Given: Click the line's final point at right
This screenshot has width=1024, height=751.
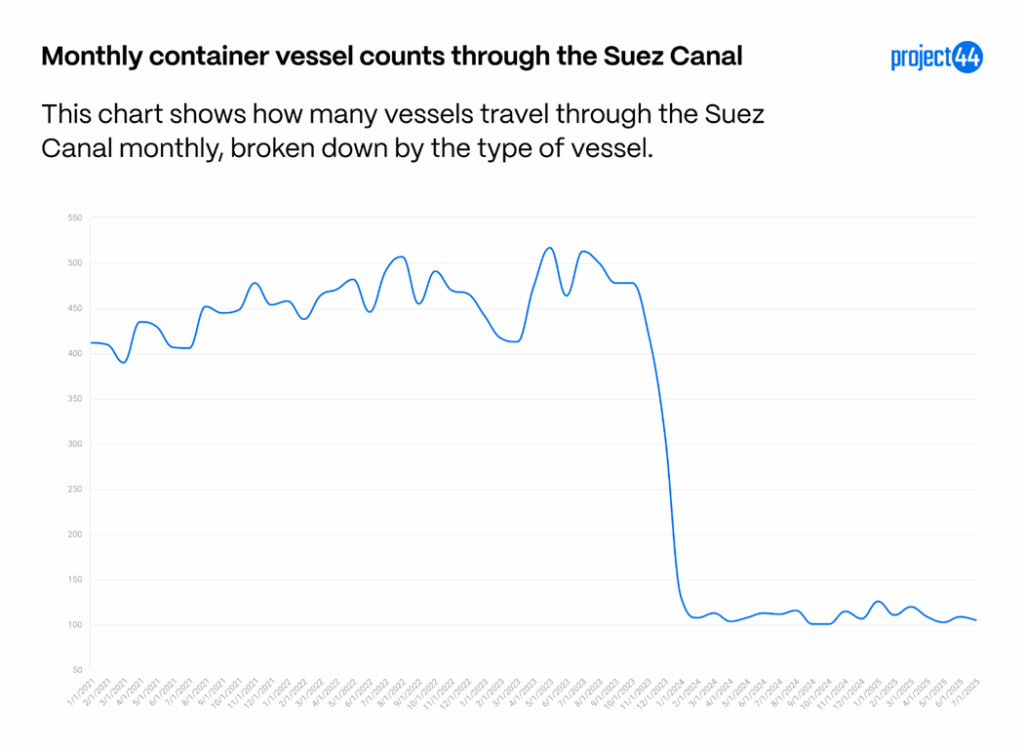Looking at the screenshot, I should click(x=976, y=621).
